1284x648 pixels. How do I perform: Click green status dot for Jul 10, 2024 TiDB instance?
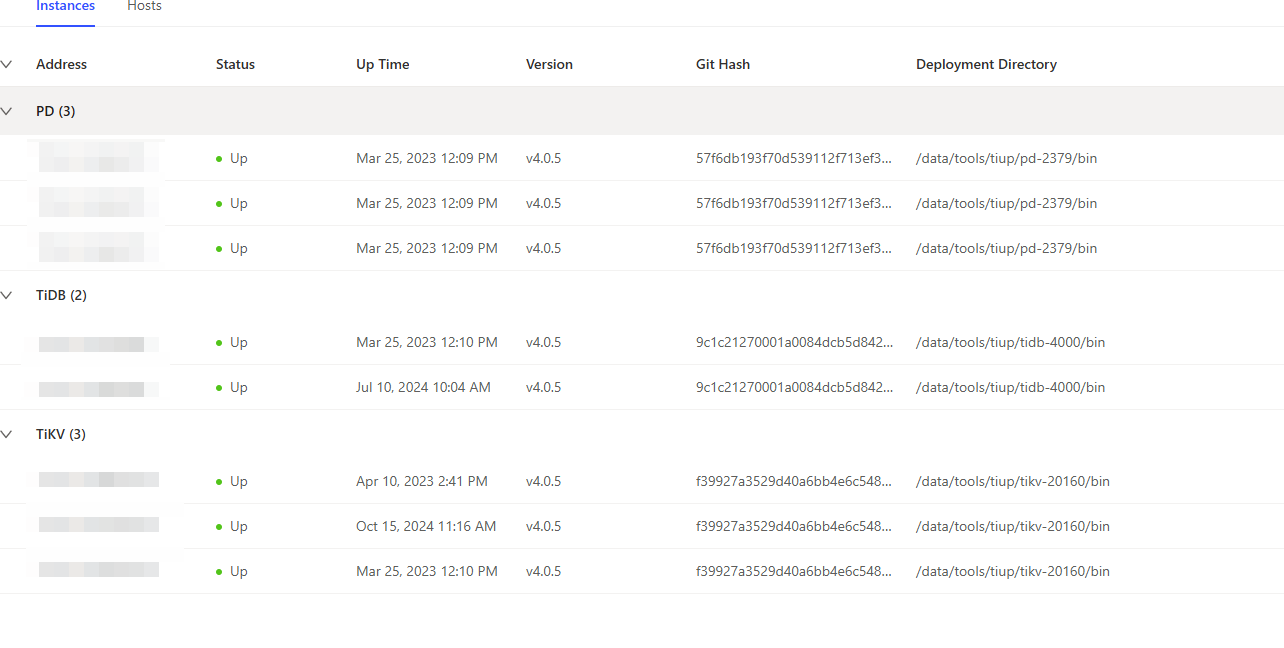pos(219,388)
